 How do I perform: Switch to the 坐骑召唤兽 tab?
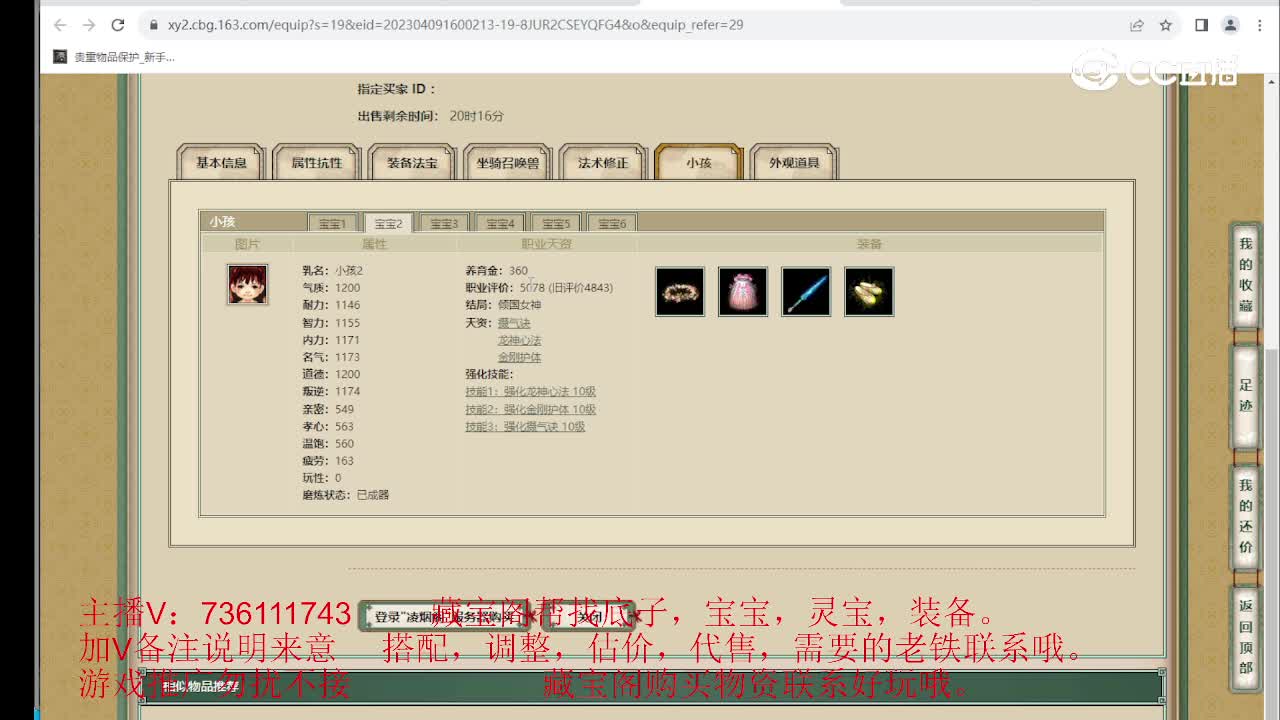[508, 162]
